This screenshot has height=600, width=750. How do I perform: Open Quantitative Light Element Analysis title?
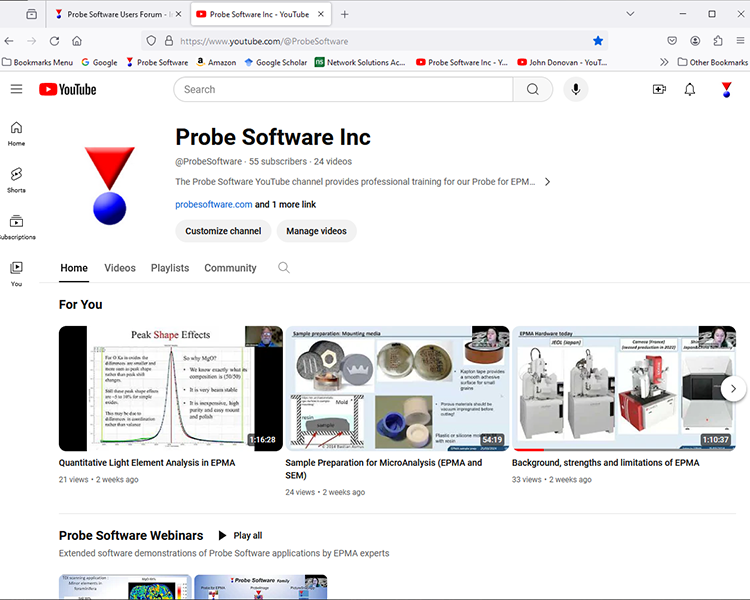[x=147, y=463]
